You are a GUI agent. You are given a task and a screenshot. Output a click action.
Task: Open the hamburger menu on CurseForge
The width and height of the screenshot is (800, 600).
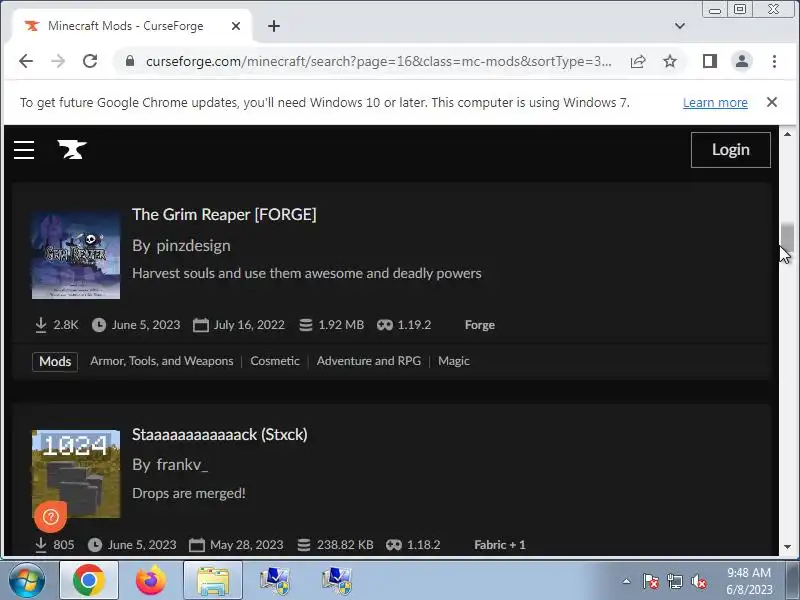tap(24, 150)
